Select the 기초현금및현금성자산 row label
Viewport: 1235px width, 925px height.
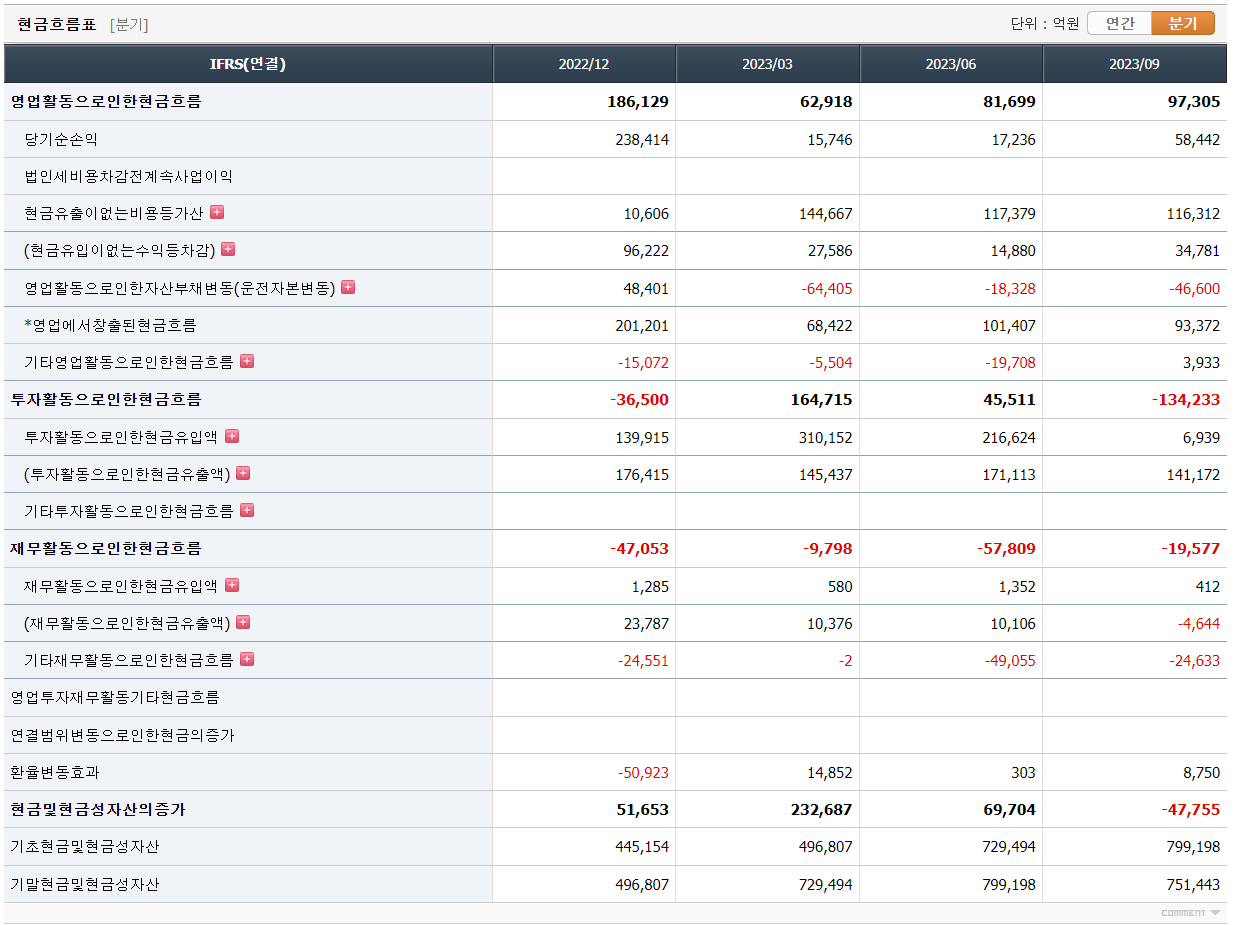pyautogui.click(x=85, y=846)
